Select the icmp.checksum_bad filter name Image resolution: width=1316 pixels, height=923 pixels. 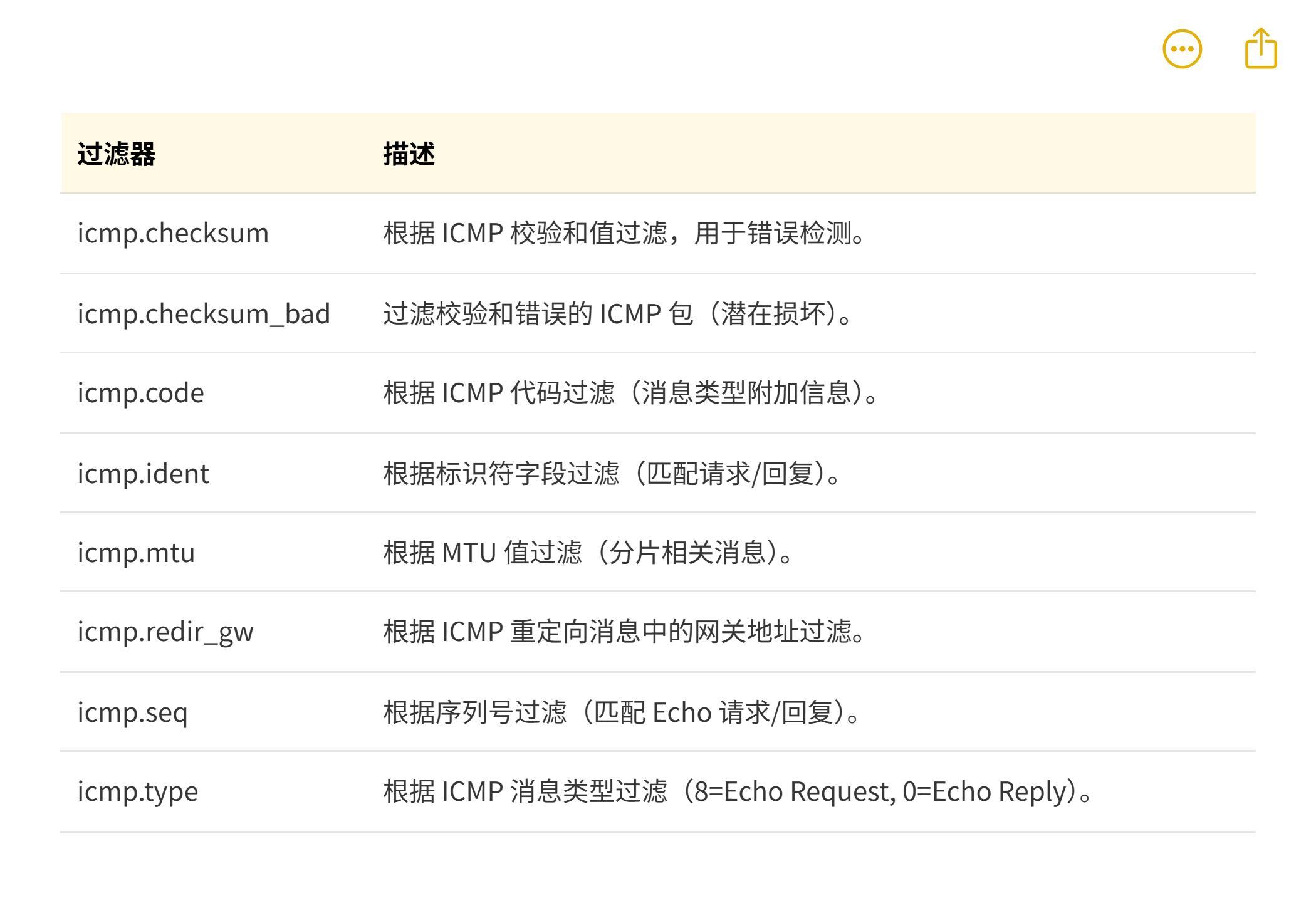coord(204,313)
